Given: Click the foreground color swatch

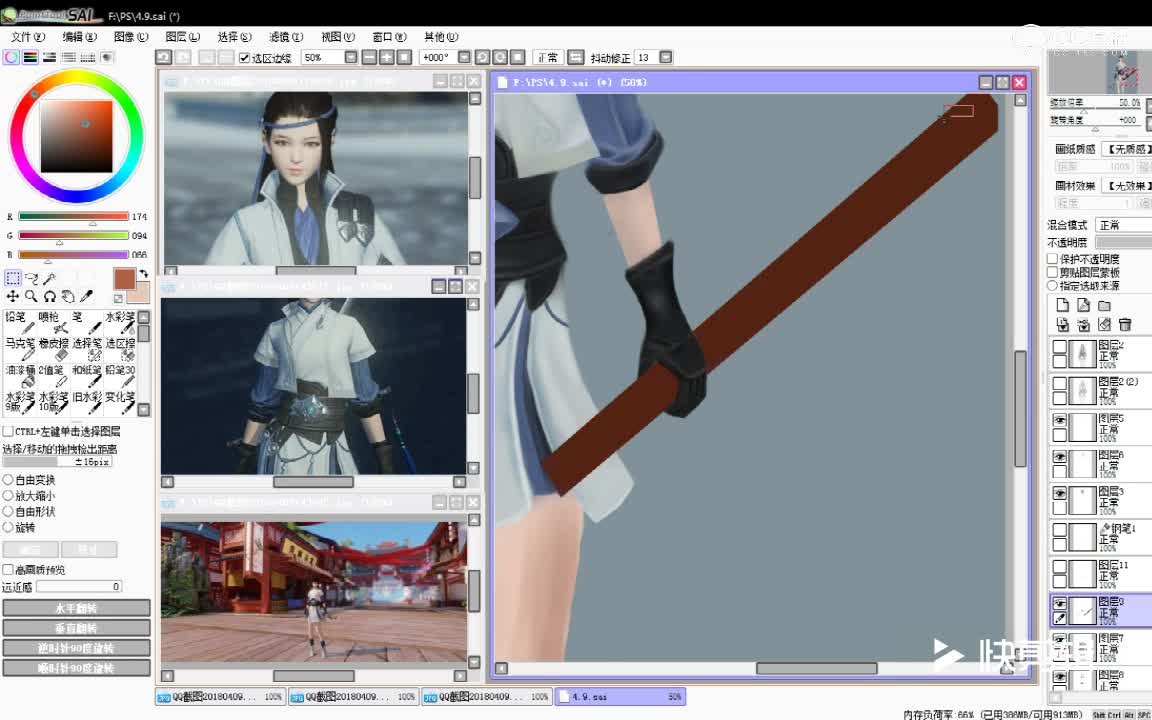Looking at the screenshot, I should point(124,279).
